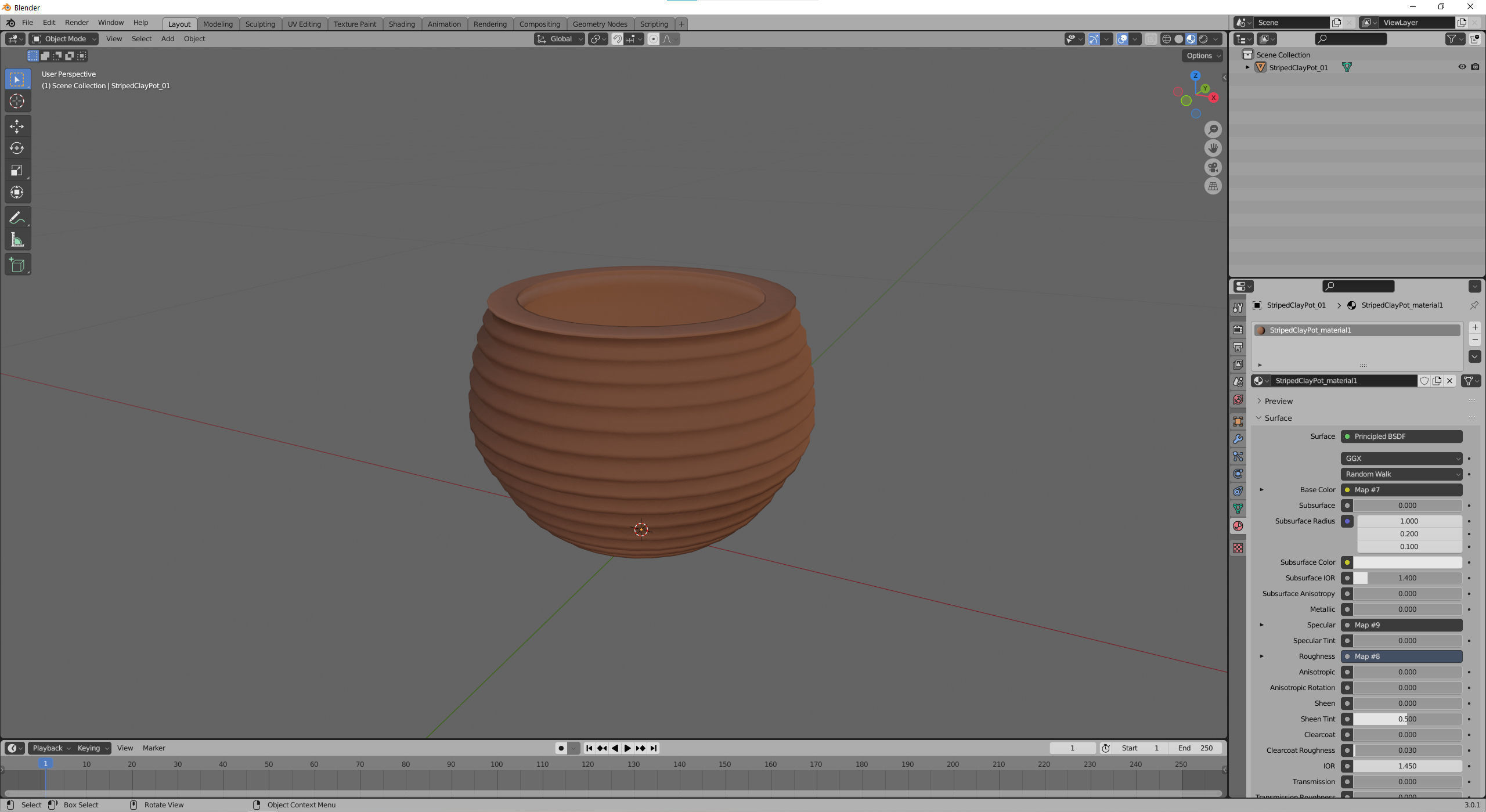This screenshot has height=812, width=1486.
Task: Add a new material slot
Action: 1474,327
